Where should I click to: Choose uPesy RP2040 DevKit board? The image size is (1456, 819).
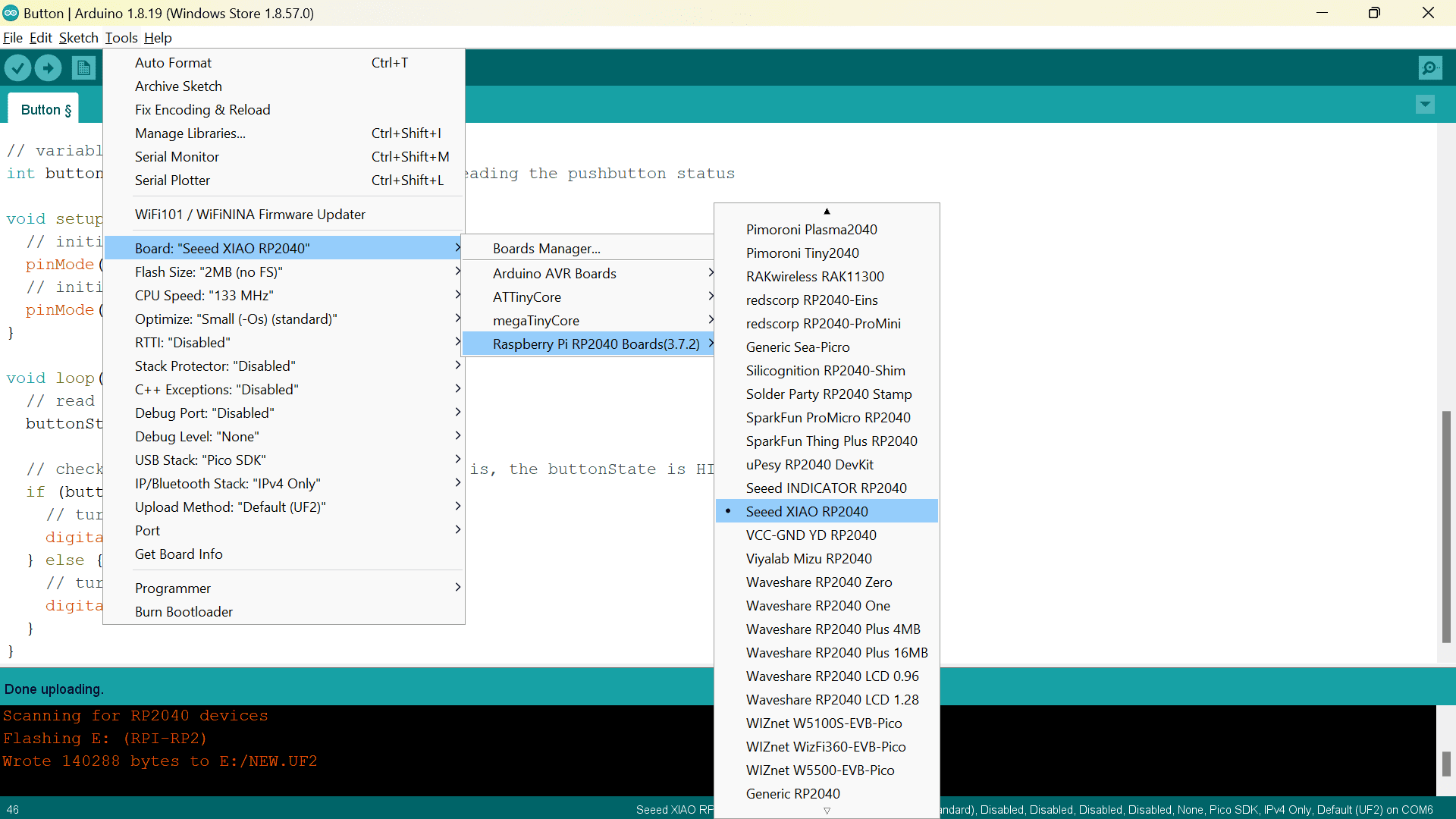(827, 464)
